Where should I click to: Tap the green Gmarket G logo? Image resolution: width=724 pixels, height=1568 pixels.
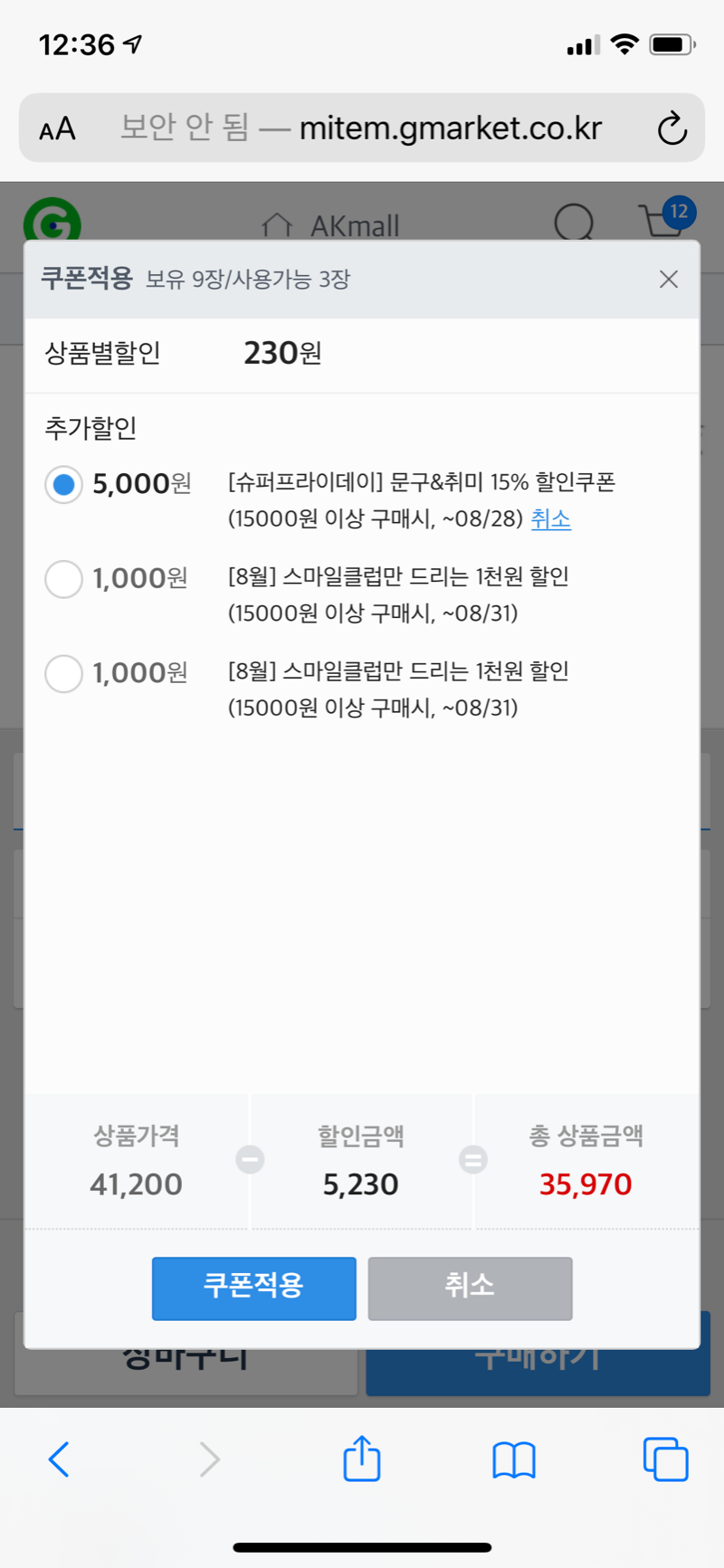[52, 220]
